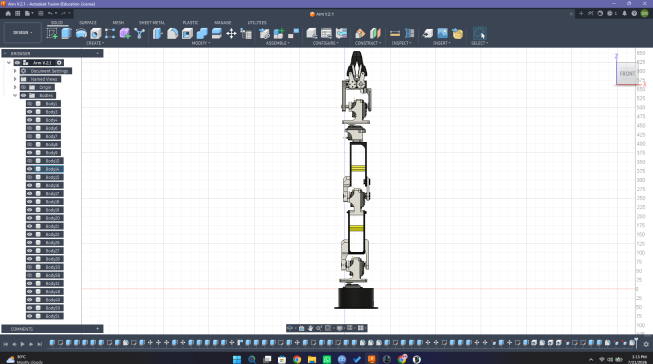Select the Press Pull tool

pyautogui.click(x=157, y=33)
